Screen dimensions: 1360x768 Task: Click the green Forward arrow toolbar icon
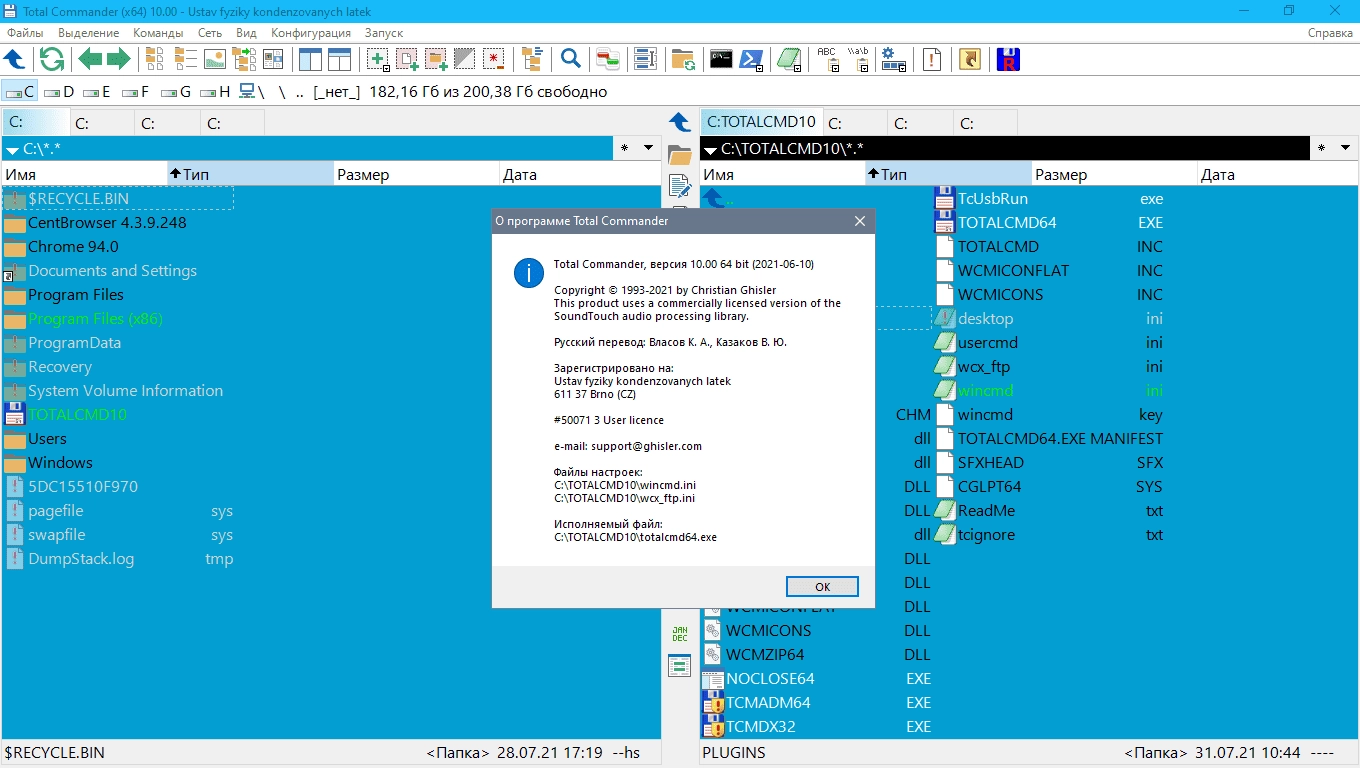coord(119,59)
